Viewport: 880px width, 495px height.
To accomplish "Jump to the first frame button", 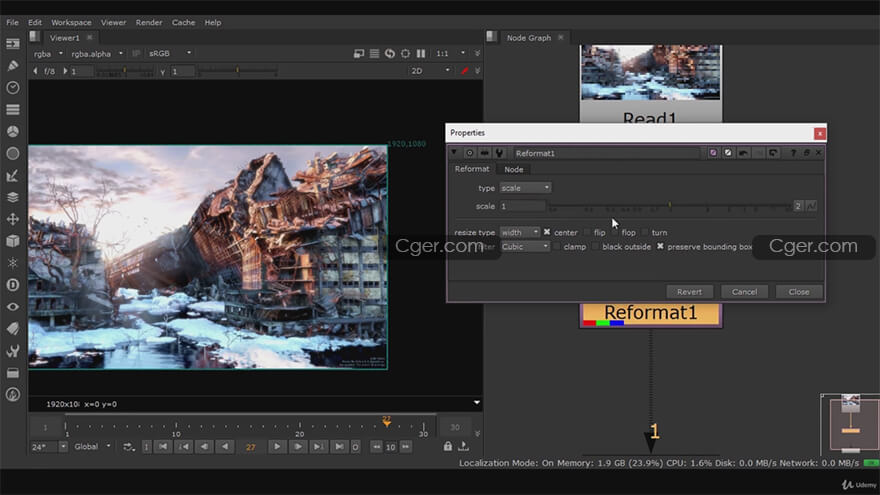I will (163, 447).
